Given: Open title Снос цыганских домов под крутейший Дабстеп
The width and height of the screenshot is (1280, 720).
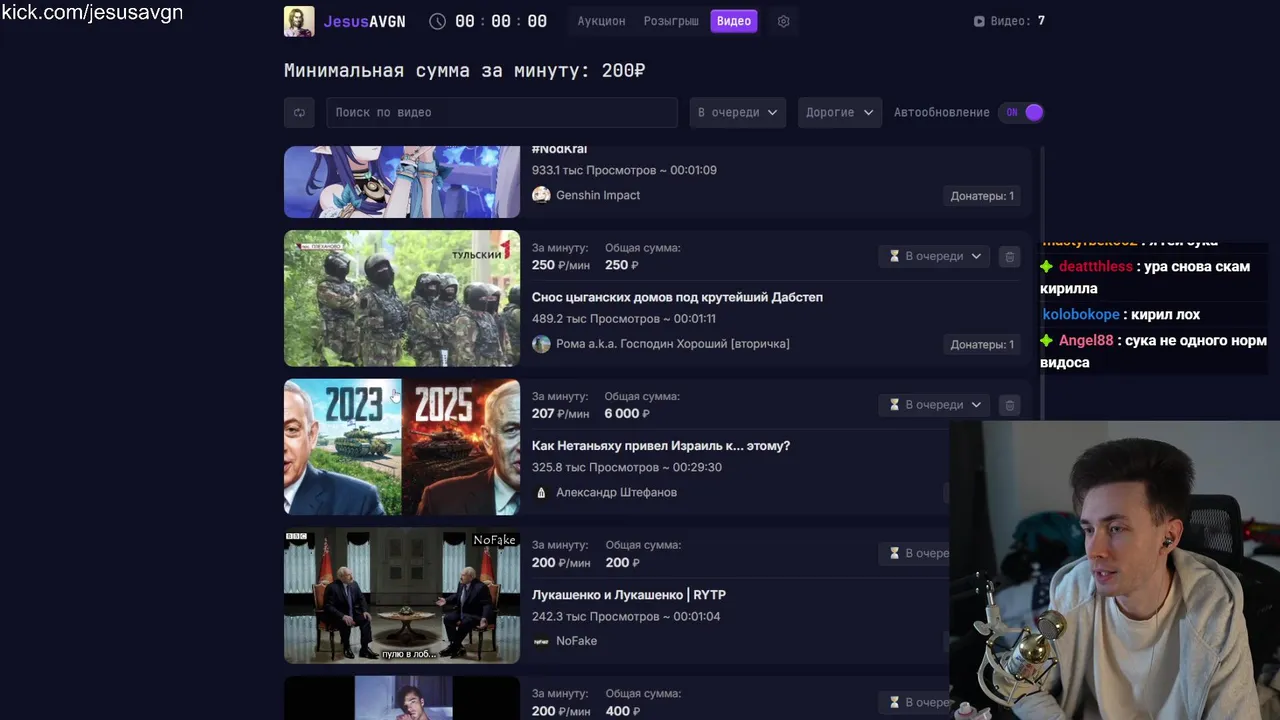Looking at the screenshot, I should pyautogui.click(x=677, y=297).
